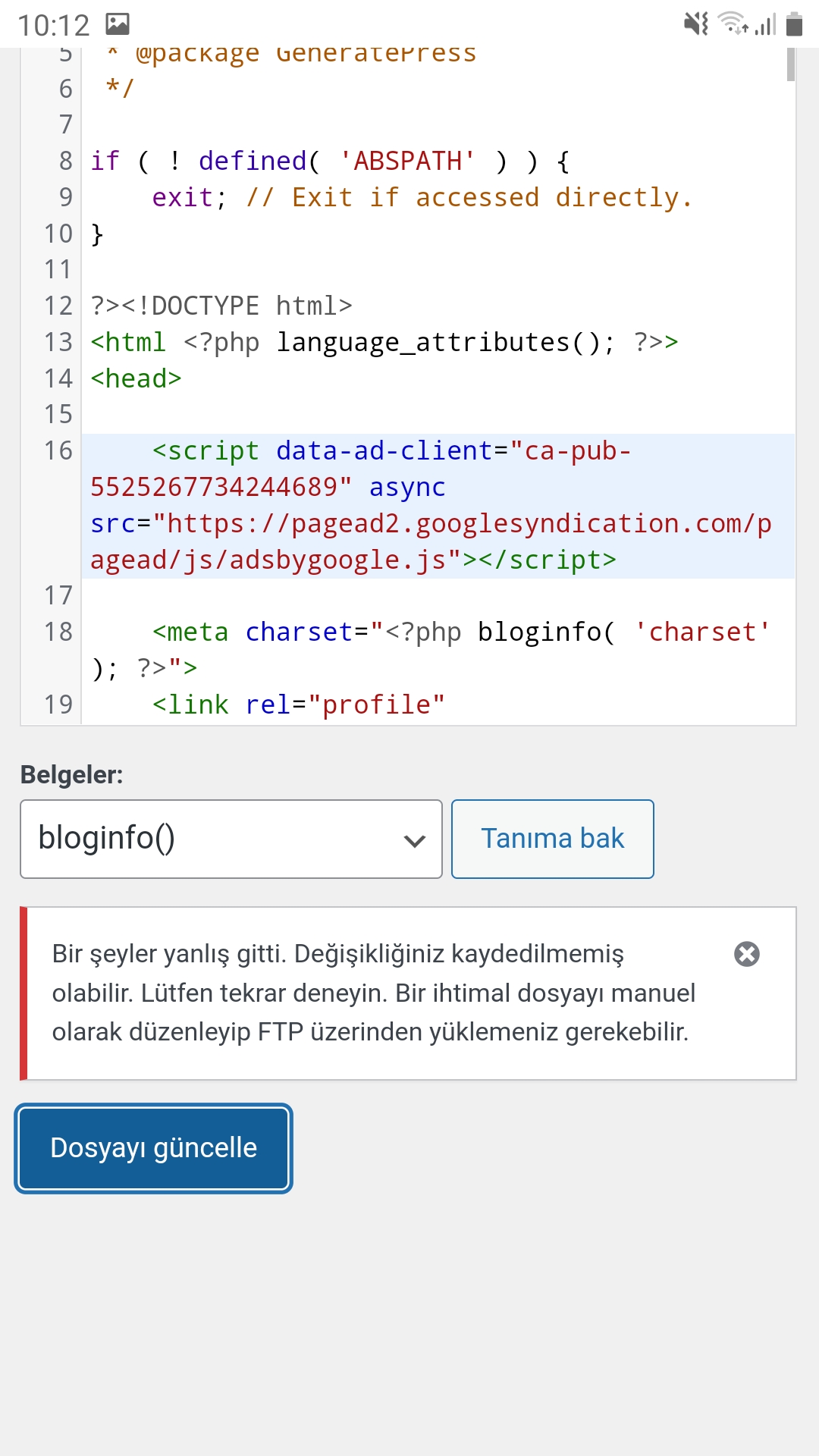Click the code editor vertical scrollbar
819x1456 pixels.
pyautogui.click(x=791, y=64)
